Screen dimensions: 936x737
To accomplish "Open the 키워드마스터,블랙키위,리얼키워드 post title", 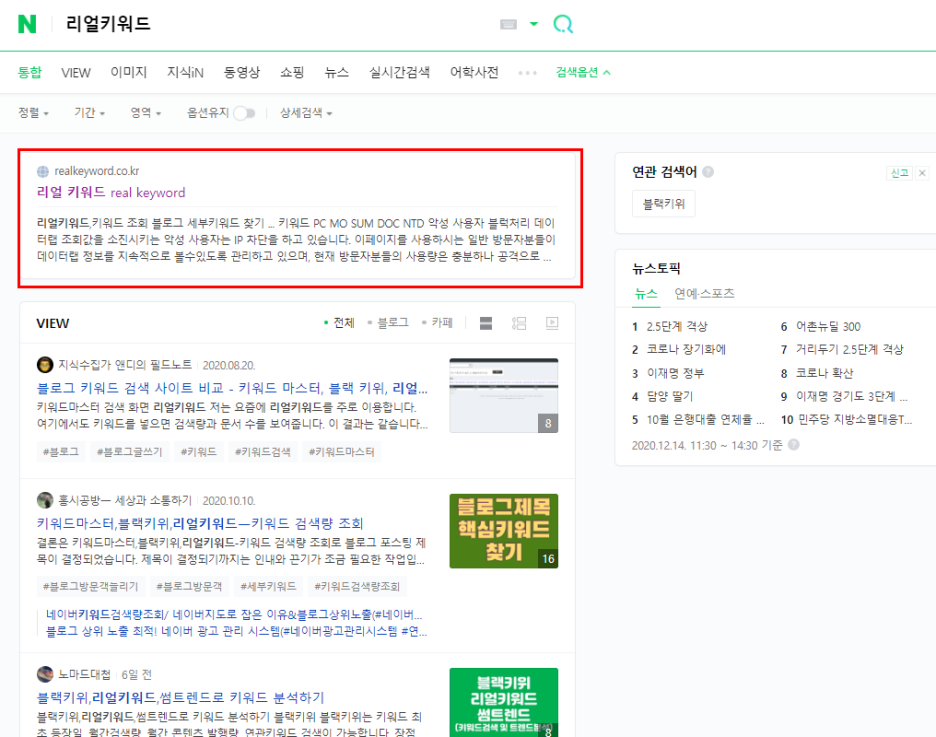I will tap(200, 523).
